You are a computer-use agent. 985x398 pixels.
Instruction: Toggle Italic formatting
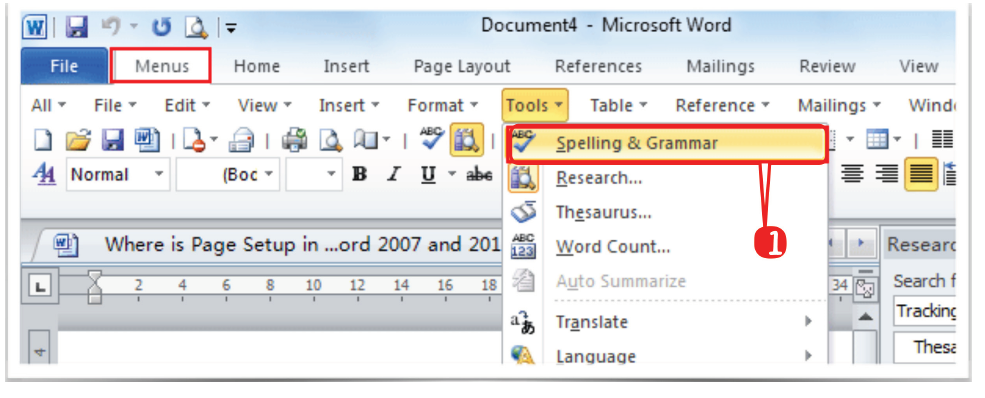tap(394, 175)
